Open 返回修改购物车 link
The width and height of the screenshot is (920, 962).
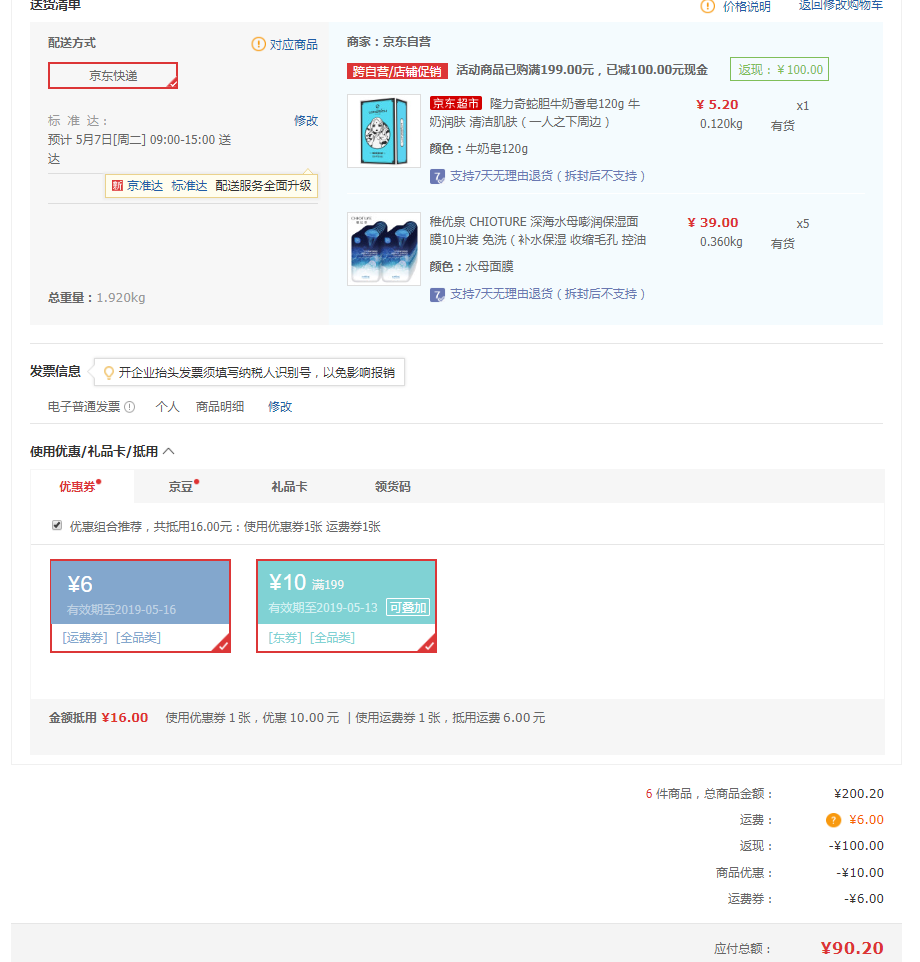point(840,6)
